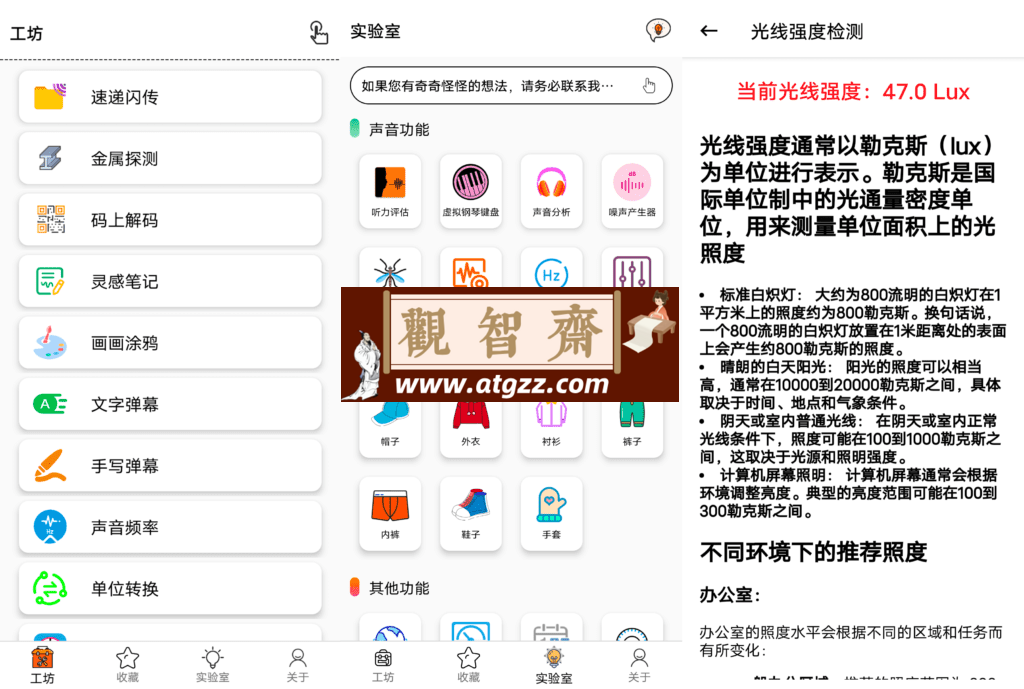
Task: Tap the 如果您有奇奇怪怪的想法 contact bar
Action: [x=511, y=86]
